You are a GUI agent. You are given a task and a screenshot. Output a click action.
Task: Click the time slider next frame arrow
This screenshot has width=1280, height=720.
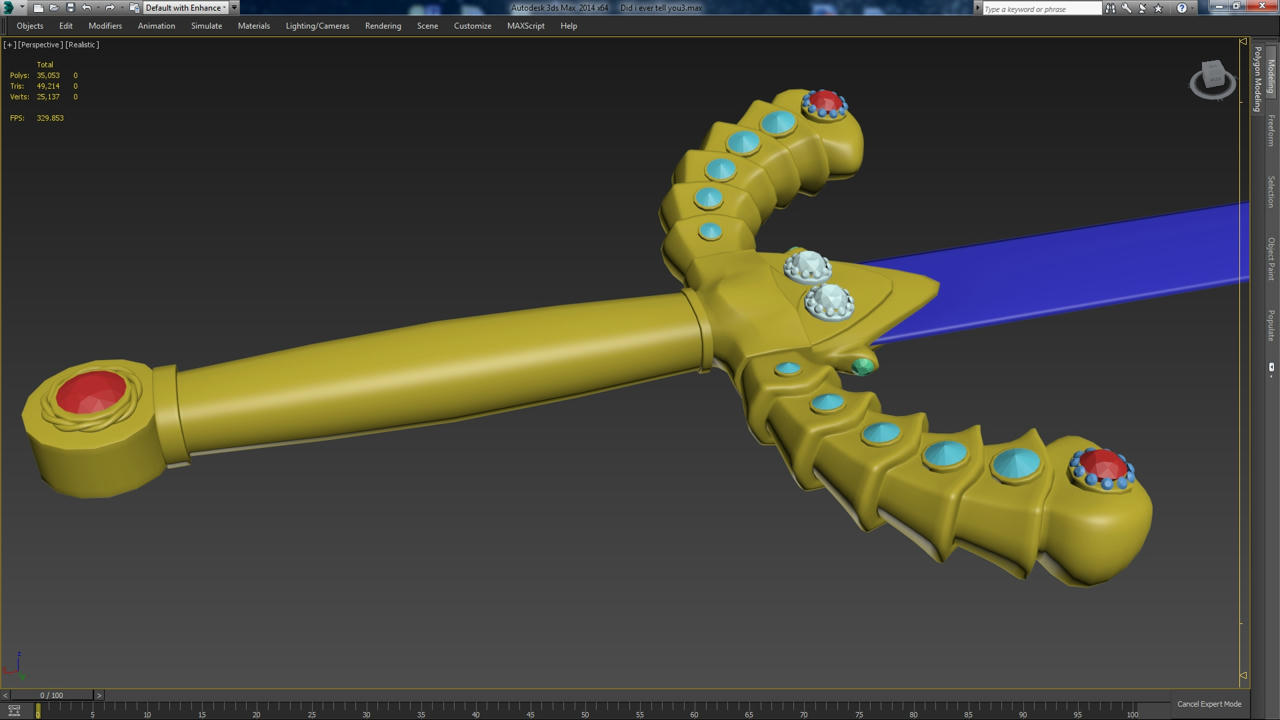(98, 695)
